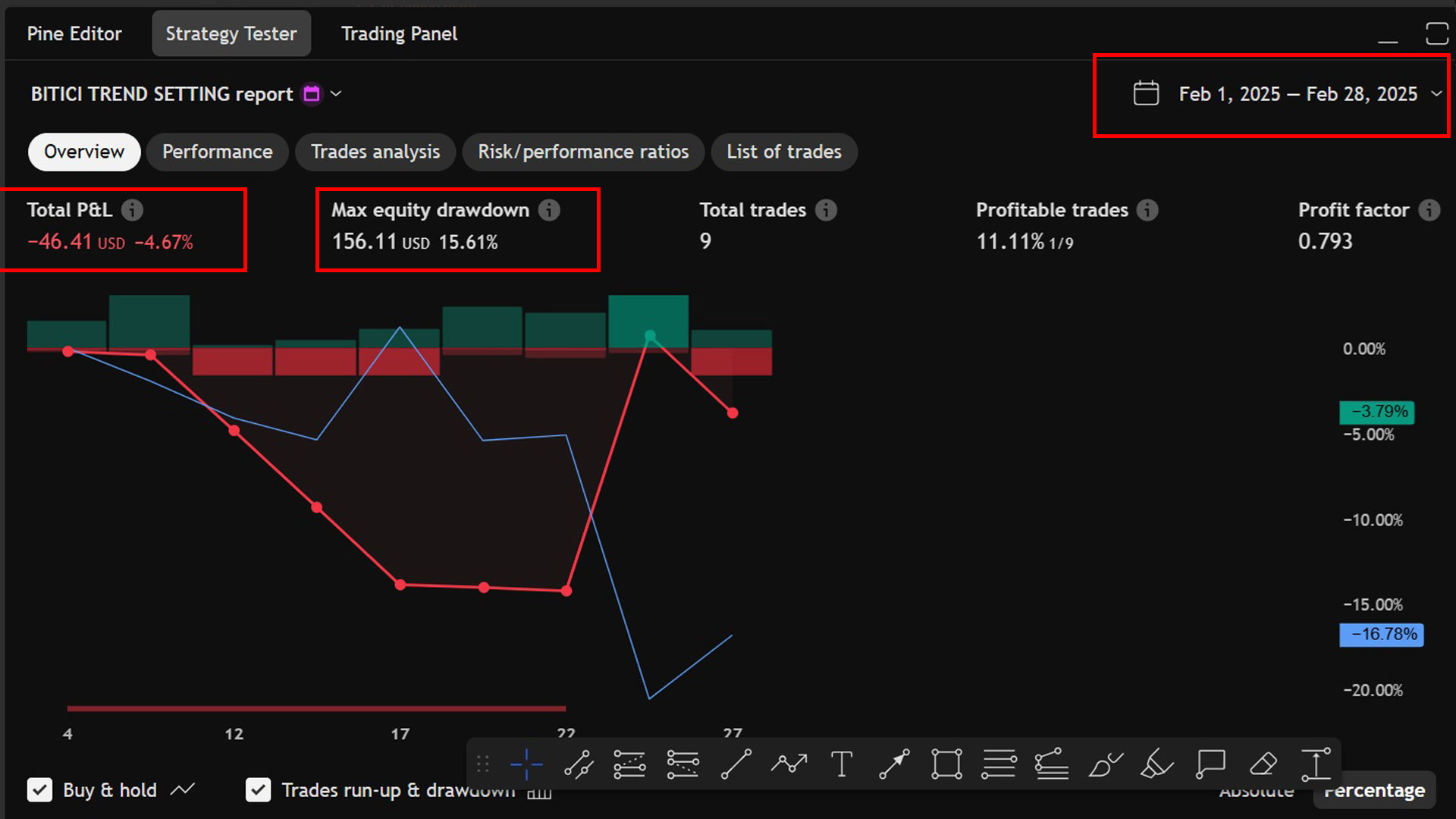Select the callout annotation tool
This screenshot has width=1456, height=819.
tap(1210, 764)
